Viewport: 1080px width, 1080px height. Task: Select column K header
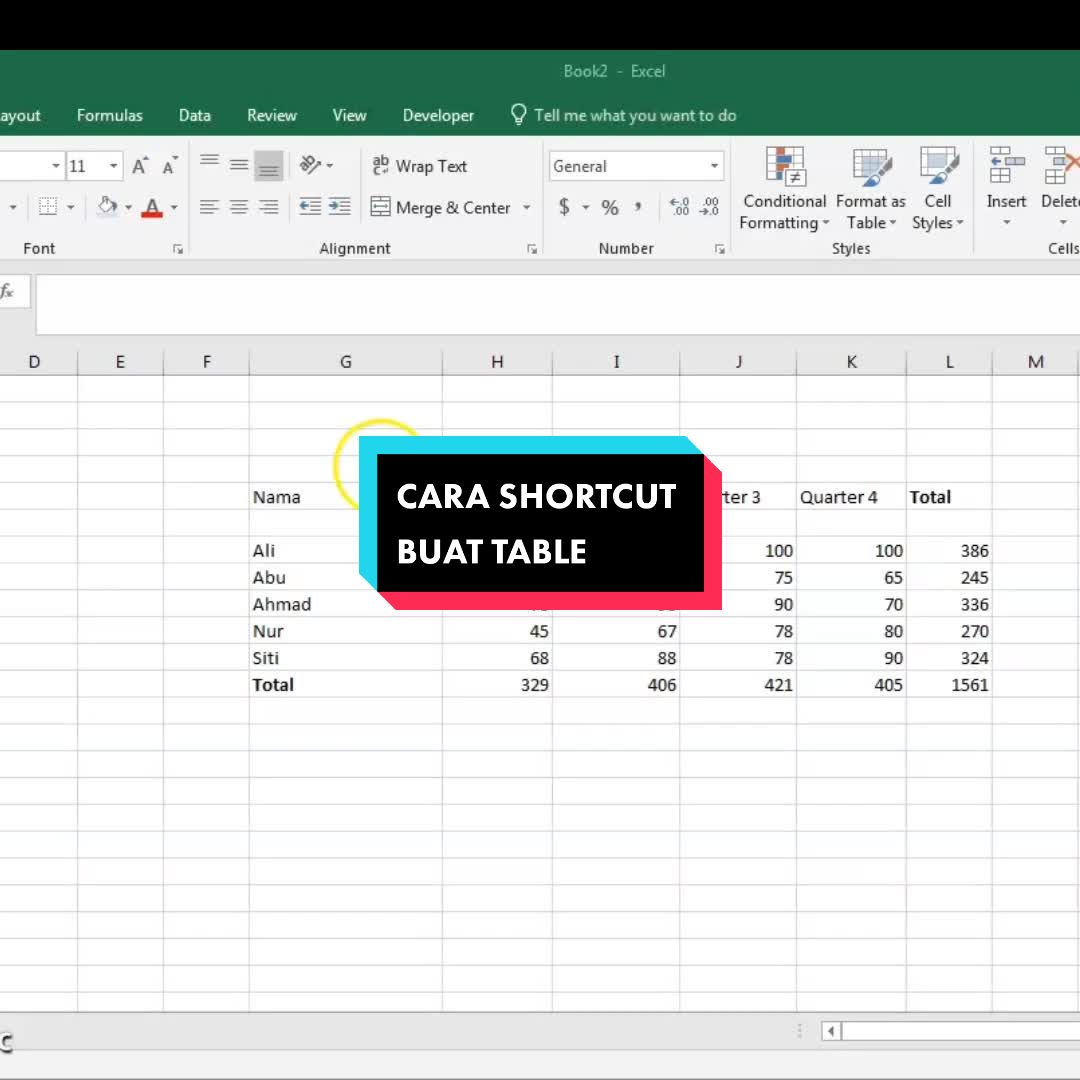pyautogui.click(x=851, y=362)
